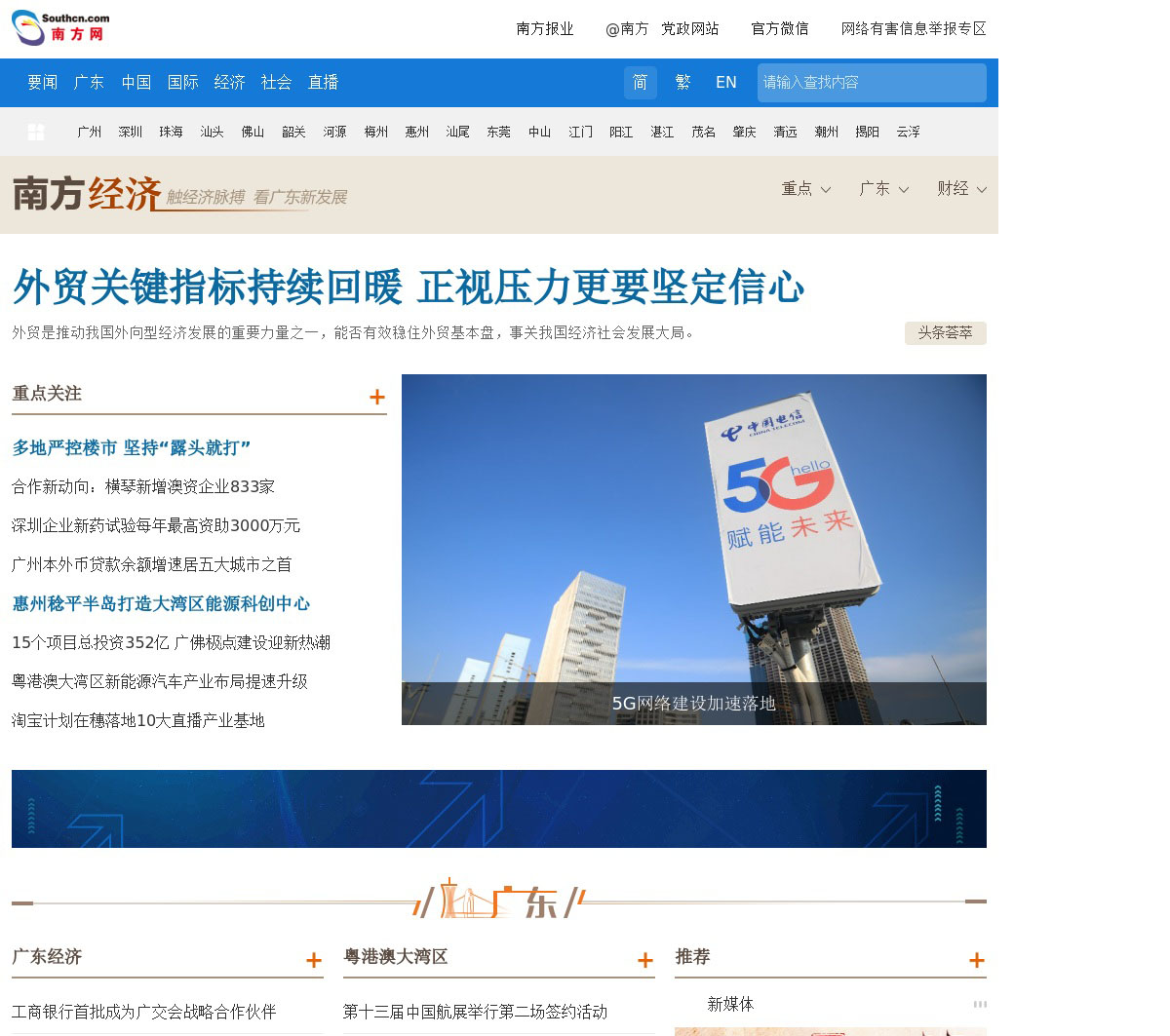Screen dimensions: 1170x1036
Task: Expand the 广东 dropdown in section header
Action: pos(884,189)
